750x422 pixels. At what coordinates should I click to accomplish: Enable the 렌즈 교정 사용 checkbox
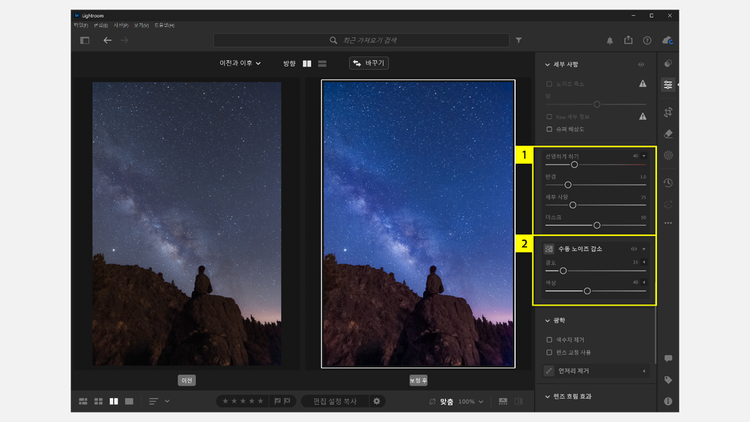point(549,352)
